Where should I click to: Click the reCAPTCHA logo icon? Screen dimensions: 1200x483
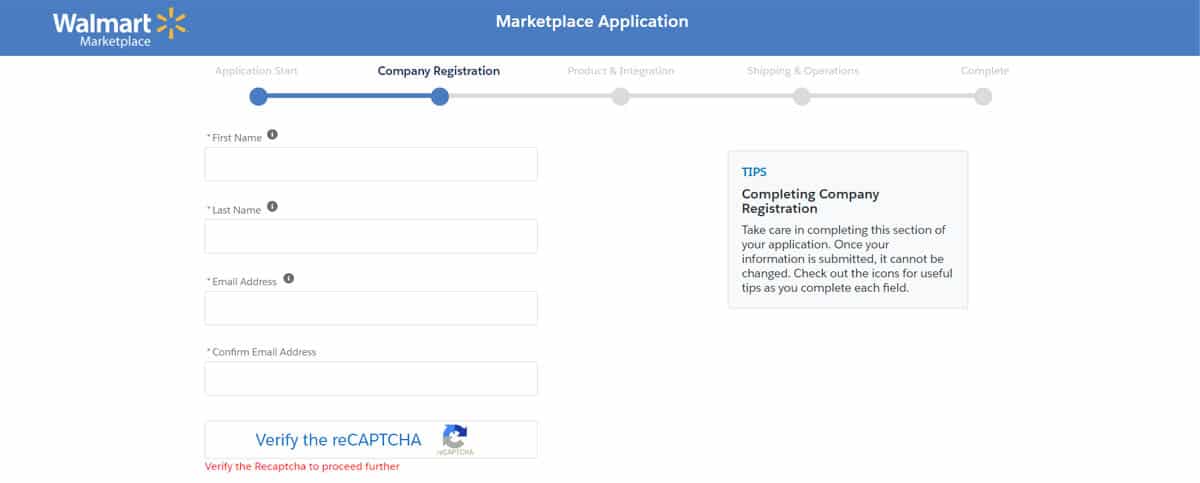pyautogui.click(x=455, y=437)
